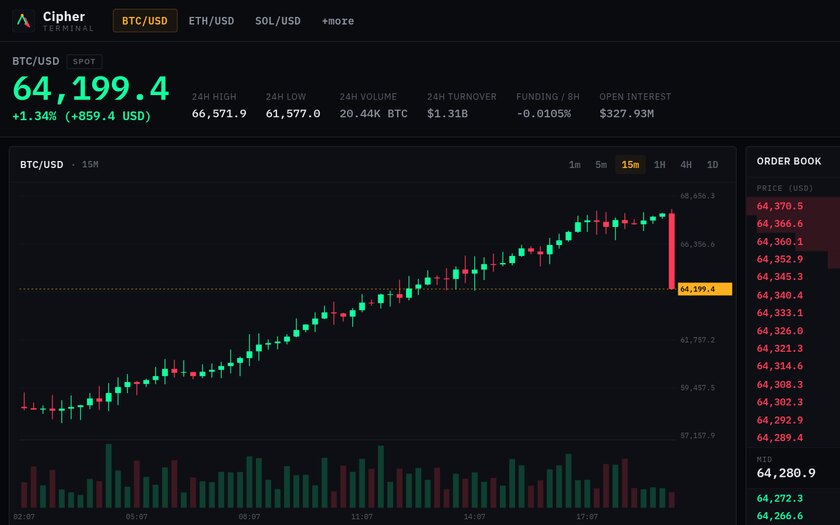
Task: Click the SPOT badge next to BTC/USD
Action: coord(84,62)
